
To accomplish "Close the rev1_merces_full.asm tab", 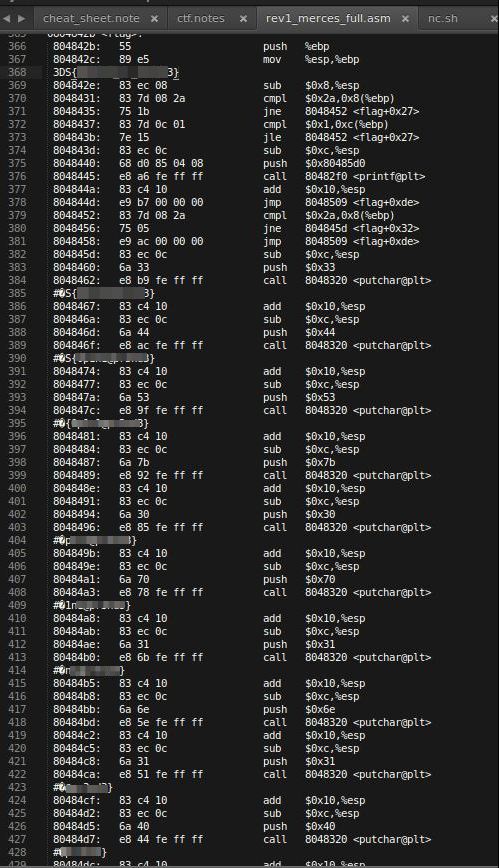I will (405, 19).
